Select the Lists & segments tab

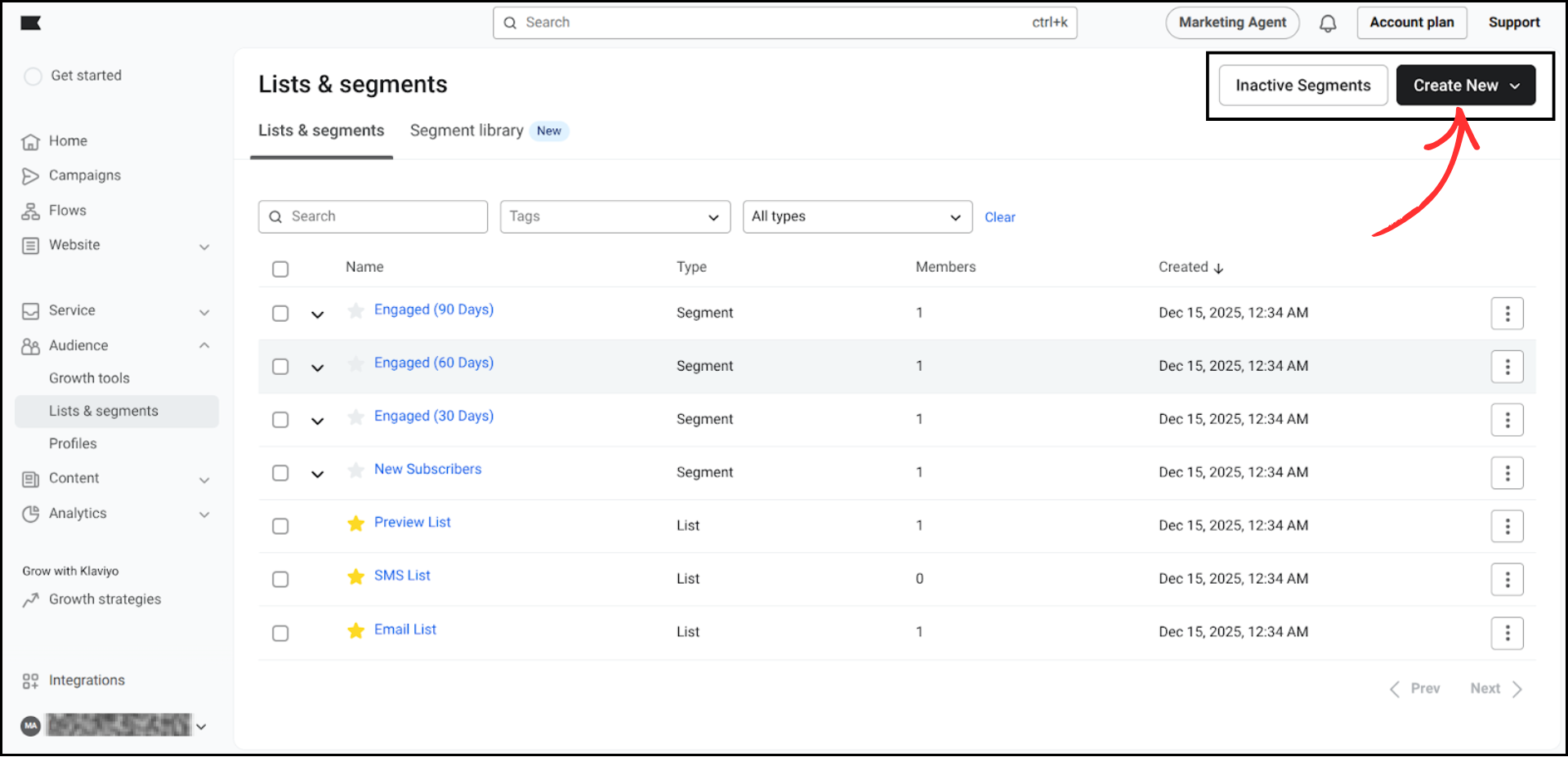pyautogui.click(x=321, y=130)
